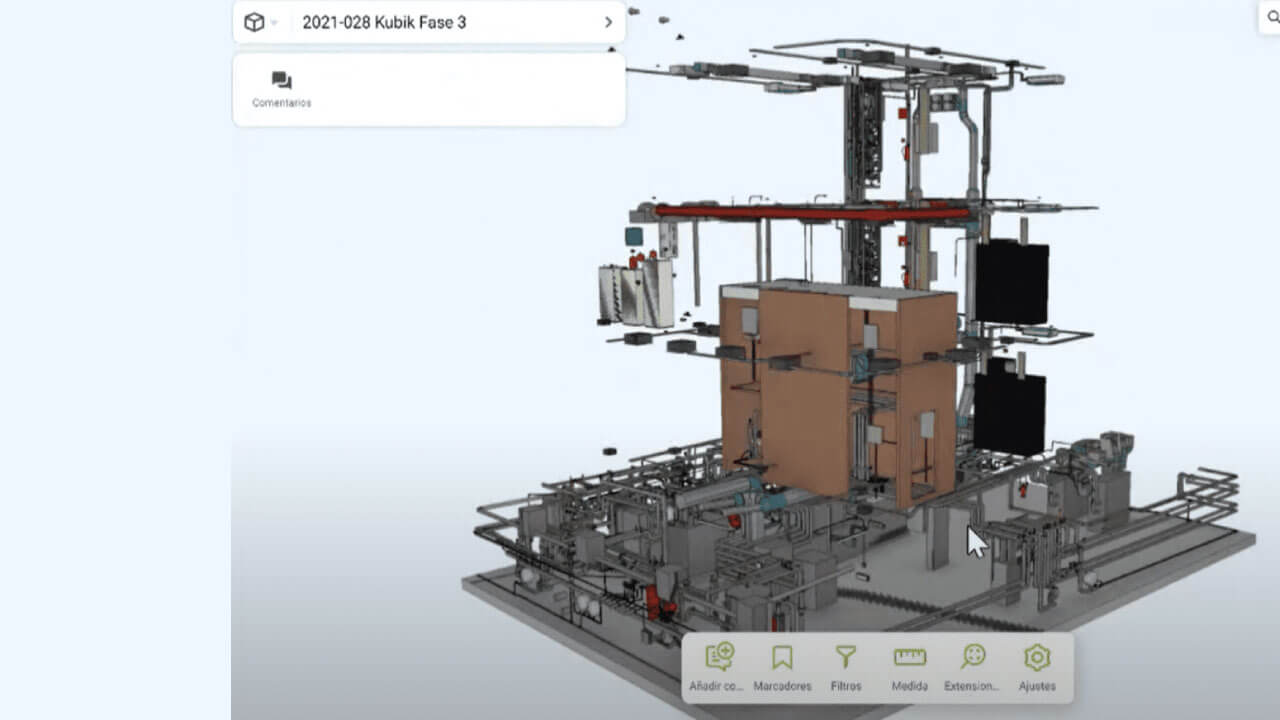Expand the cube view-type dropdown
The width and height of the screenshot is (1280, 720).
coord(260,22)
